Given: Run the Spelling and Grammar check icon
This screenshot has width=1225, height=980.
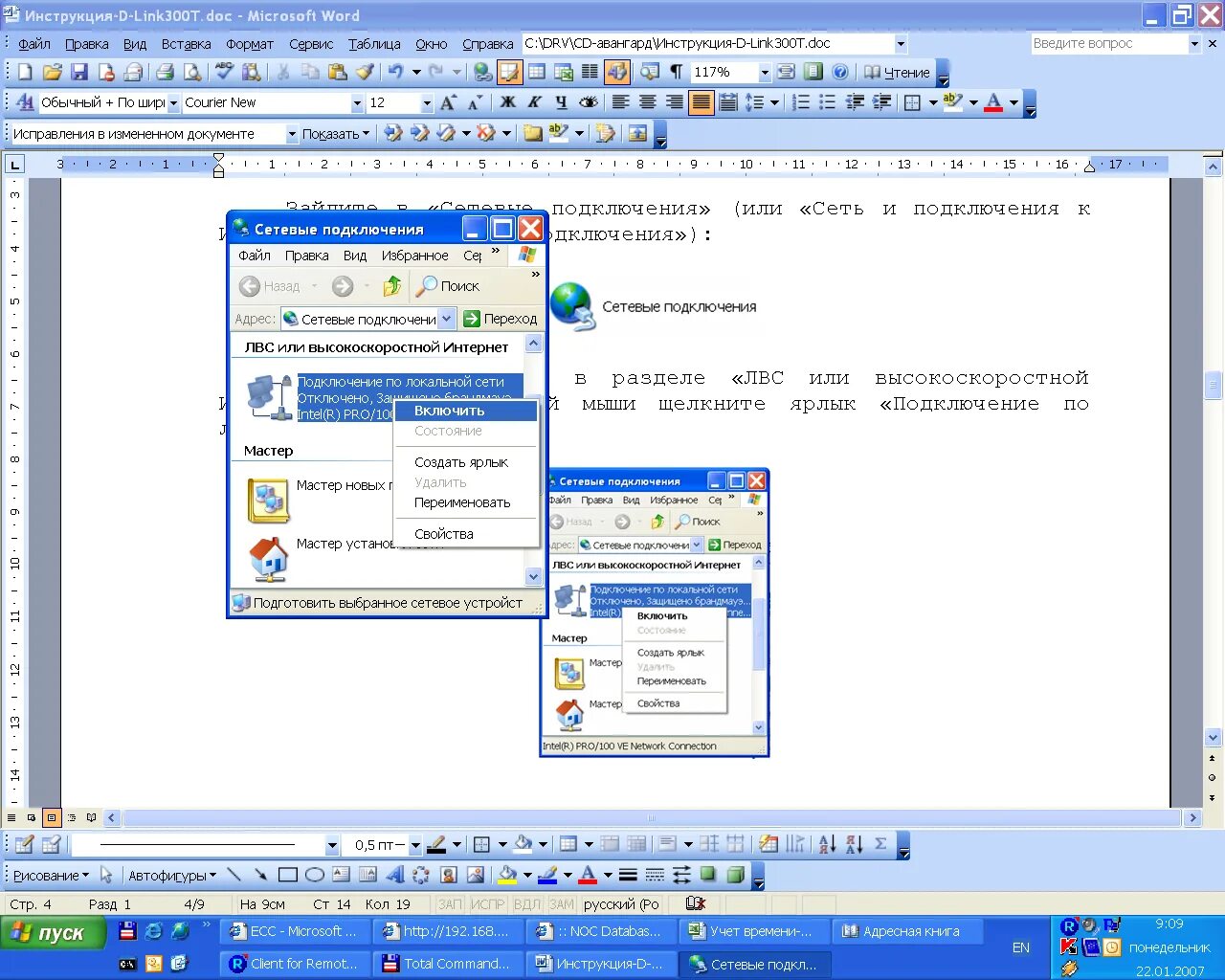Looking at the screenshot, I should pyautogui.click(x=225, y=72).
